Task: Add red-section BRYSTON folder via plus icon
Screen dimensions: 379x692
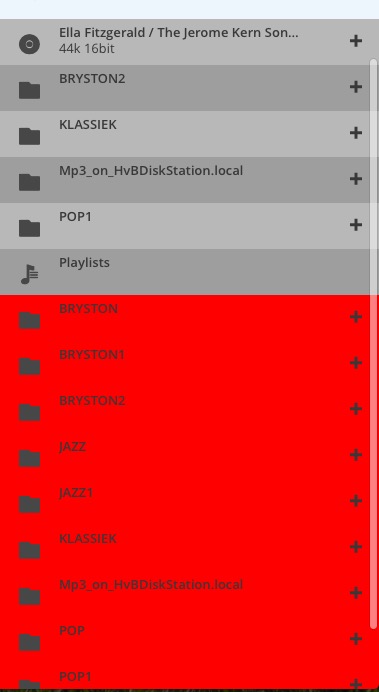Action: tap(356, 317)
